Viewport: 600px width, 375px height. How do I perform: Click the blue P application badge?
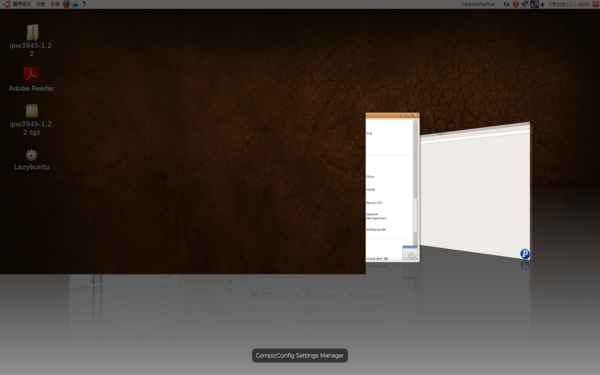[x=525, y=253]
